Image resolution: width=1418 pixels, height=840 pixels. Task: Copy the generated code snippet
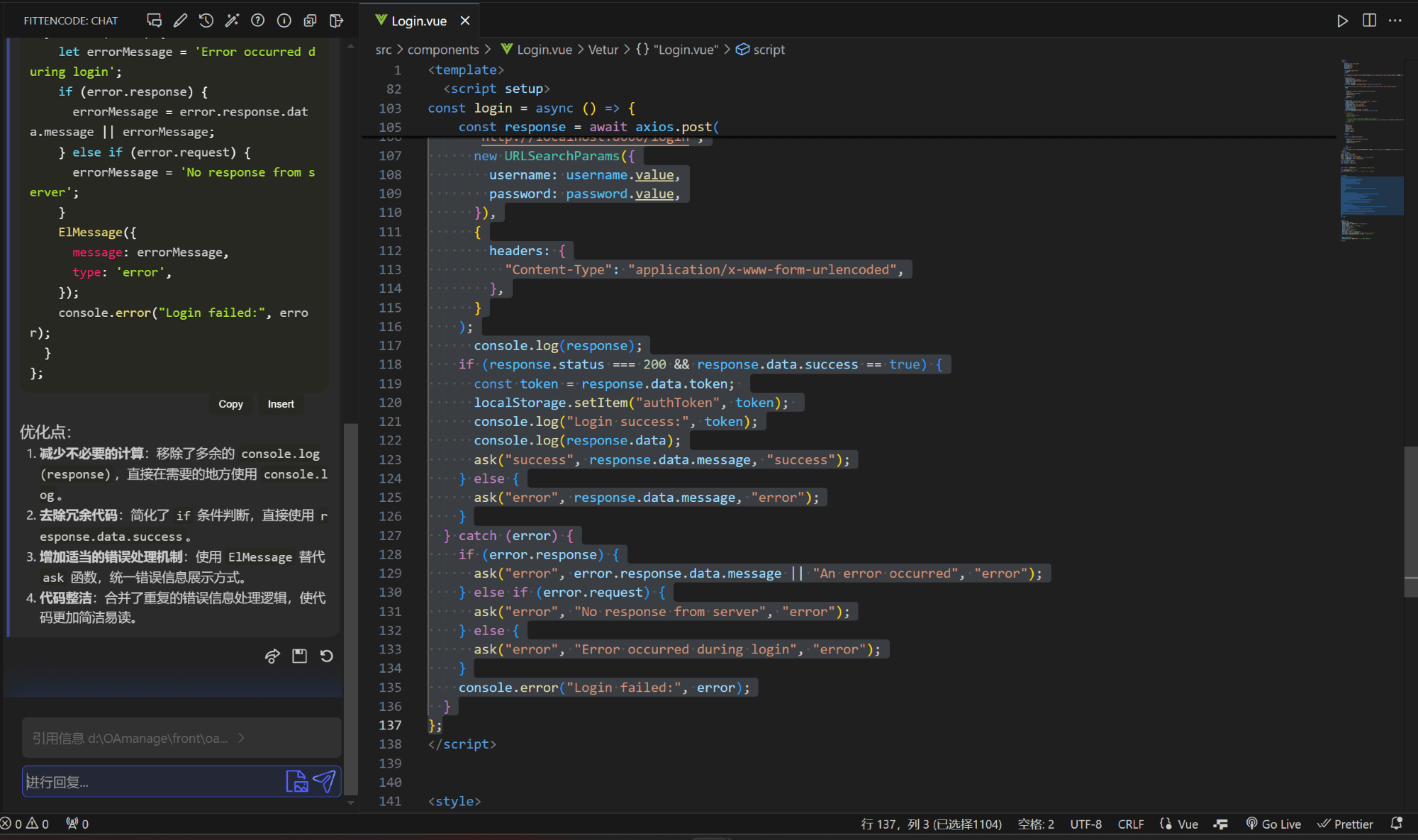[230, 404]
